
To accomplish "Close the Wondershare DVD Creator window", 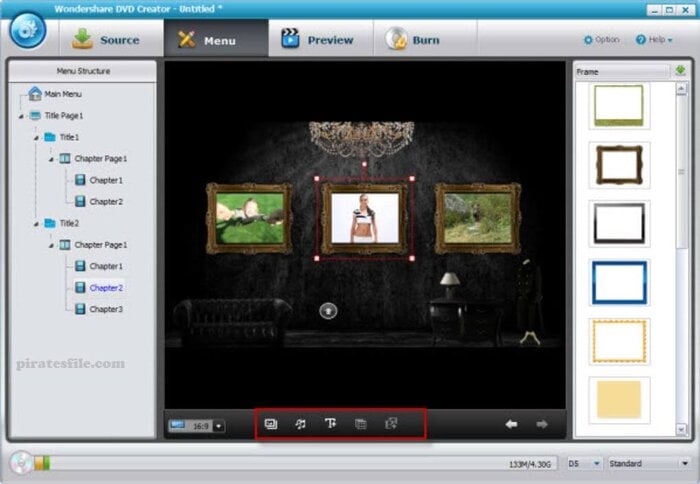I will (686, 10).
